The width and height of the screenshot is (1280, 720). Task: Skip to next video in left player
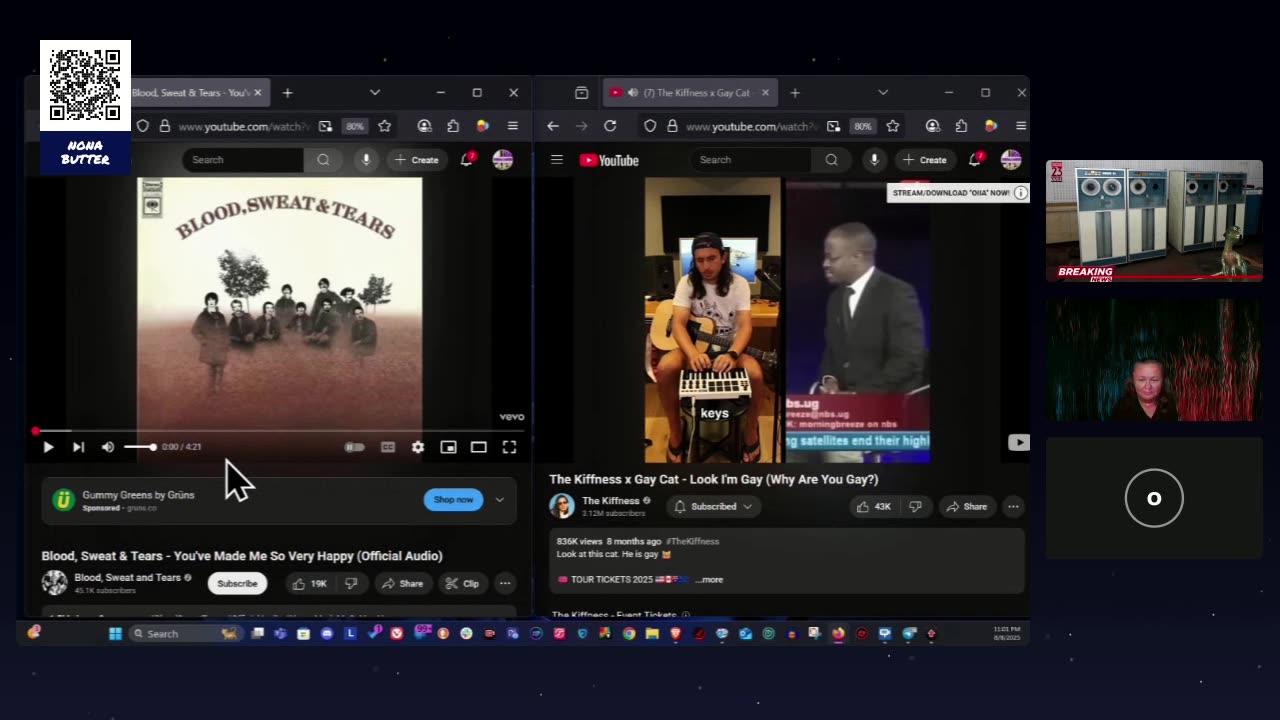(x=78, y=447)
